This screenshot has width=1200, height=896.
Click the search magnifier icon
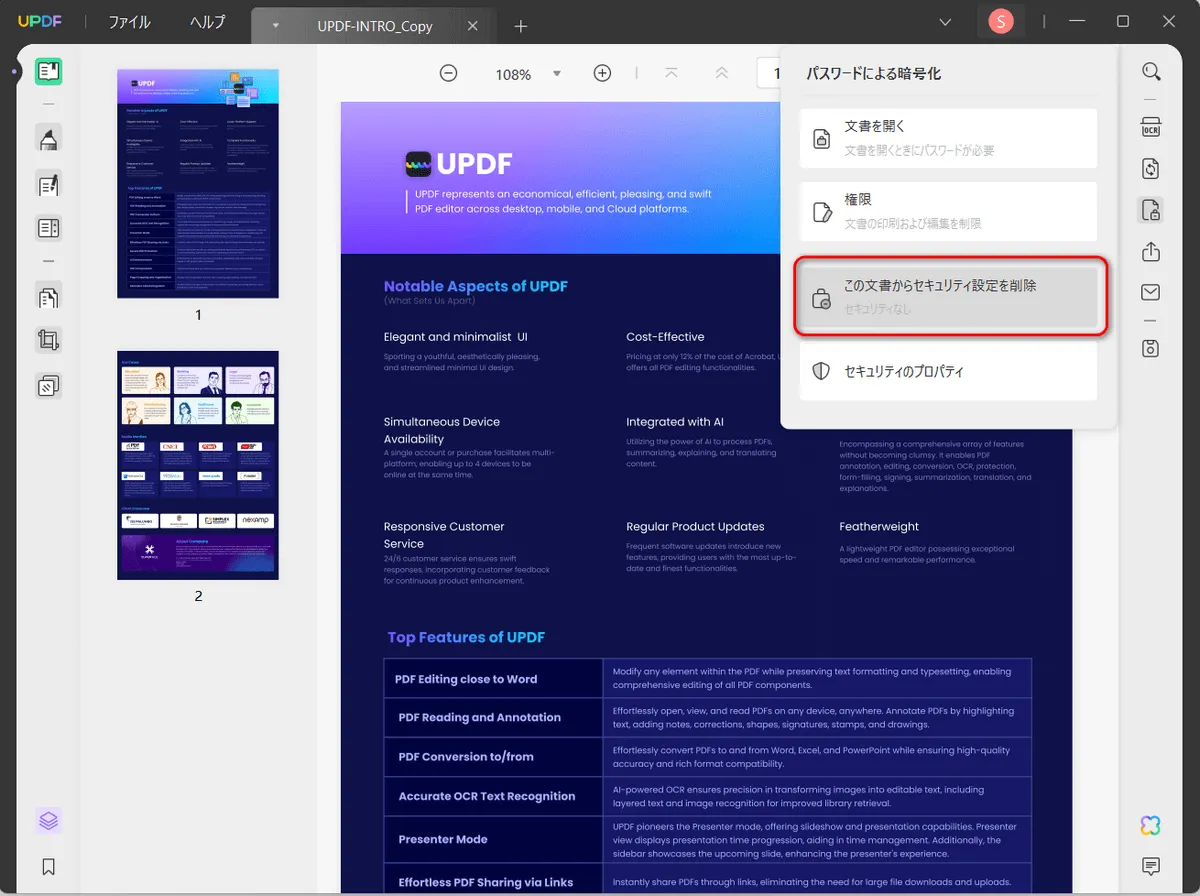[x=1151, y=71]
